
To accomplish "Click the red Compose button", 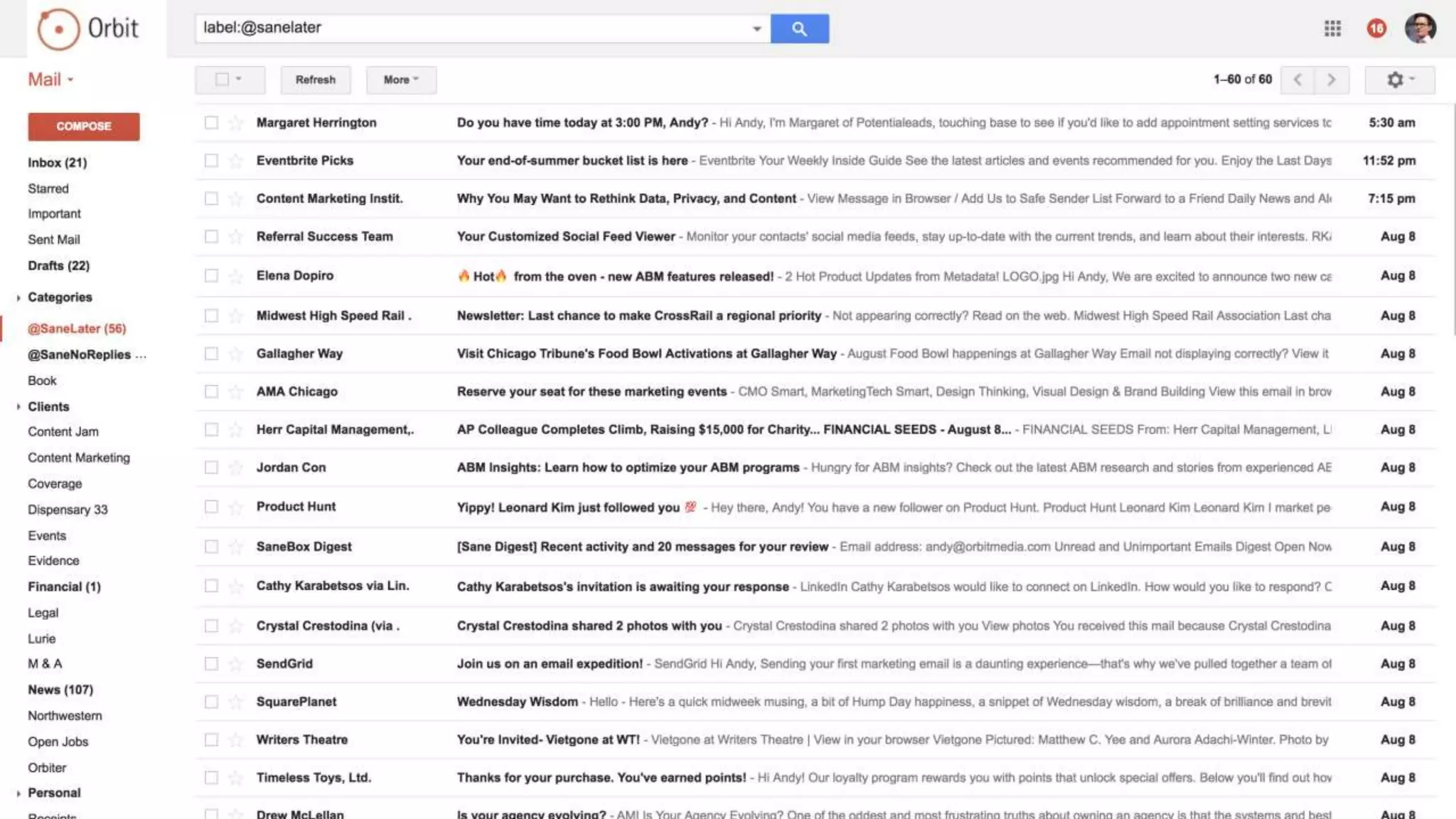I will (84, 127).
